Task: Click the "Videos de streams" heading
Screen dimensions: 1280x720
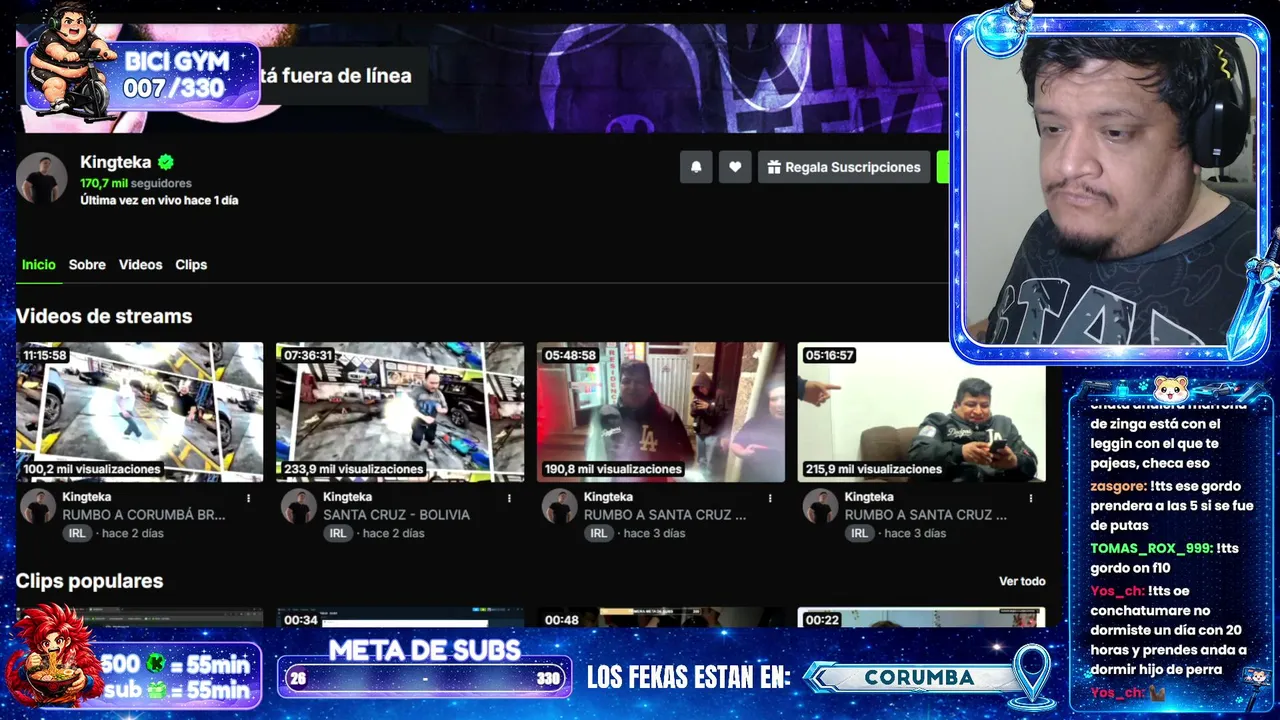Action: pos(104,316)
